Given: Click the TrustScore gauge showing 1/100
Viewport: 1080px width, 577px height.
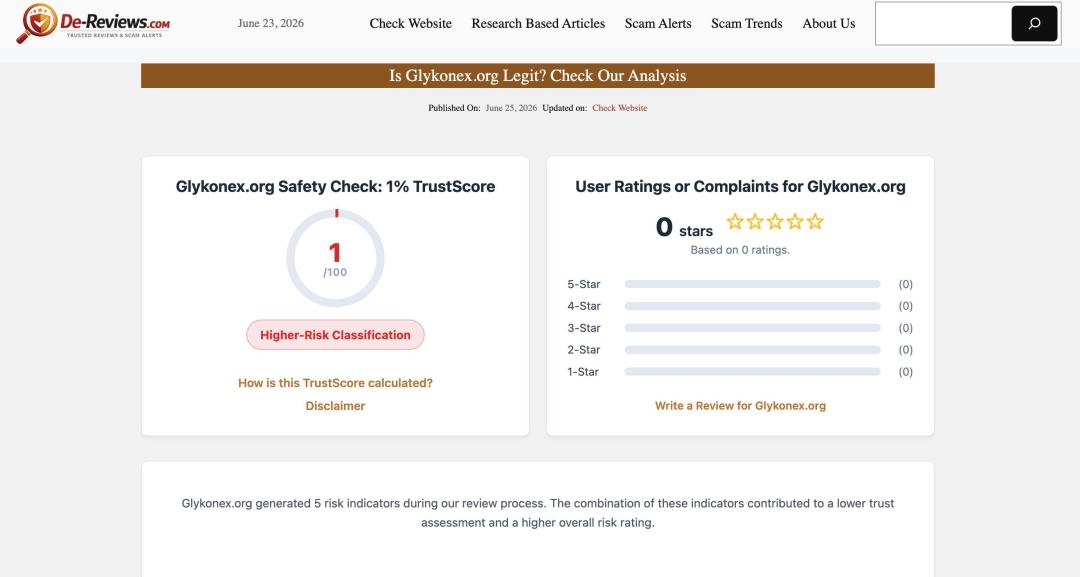Looking at the screenshot, I should 335,258.
